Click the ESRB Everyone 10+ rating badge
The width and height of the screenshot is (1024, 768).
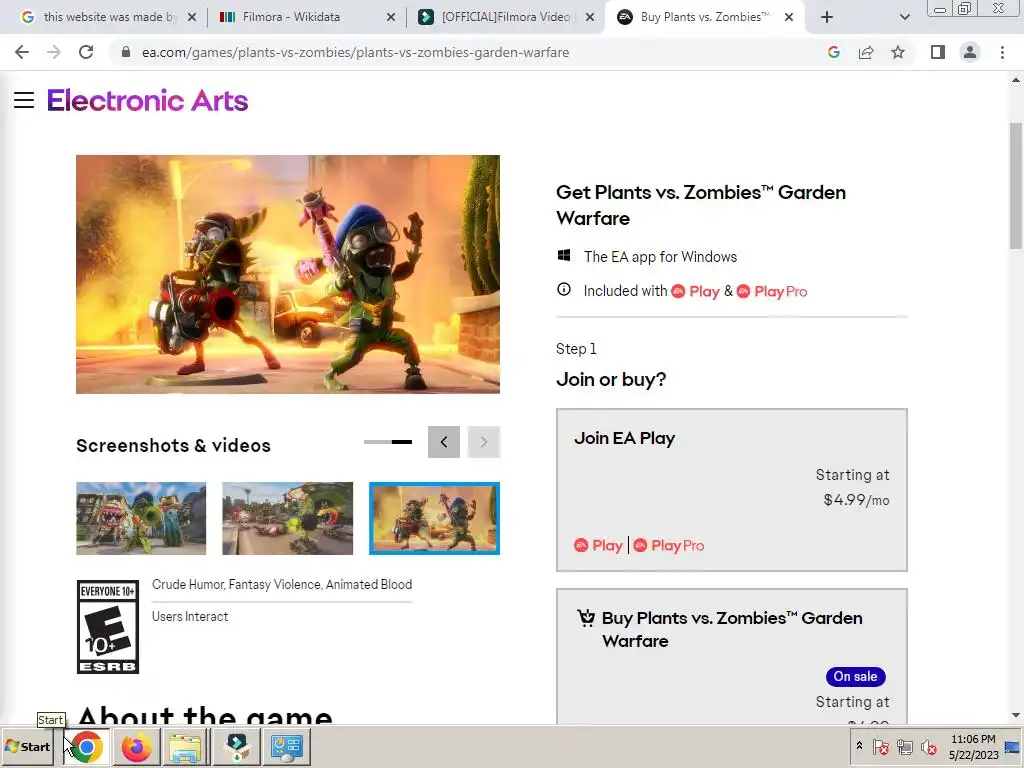tap(108, 627)
